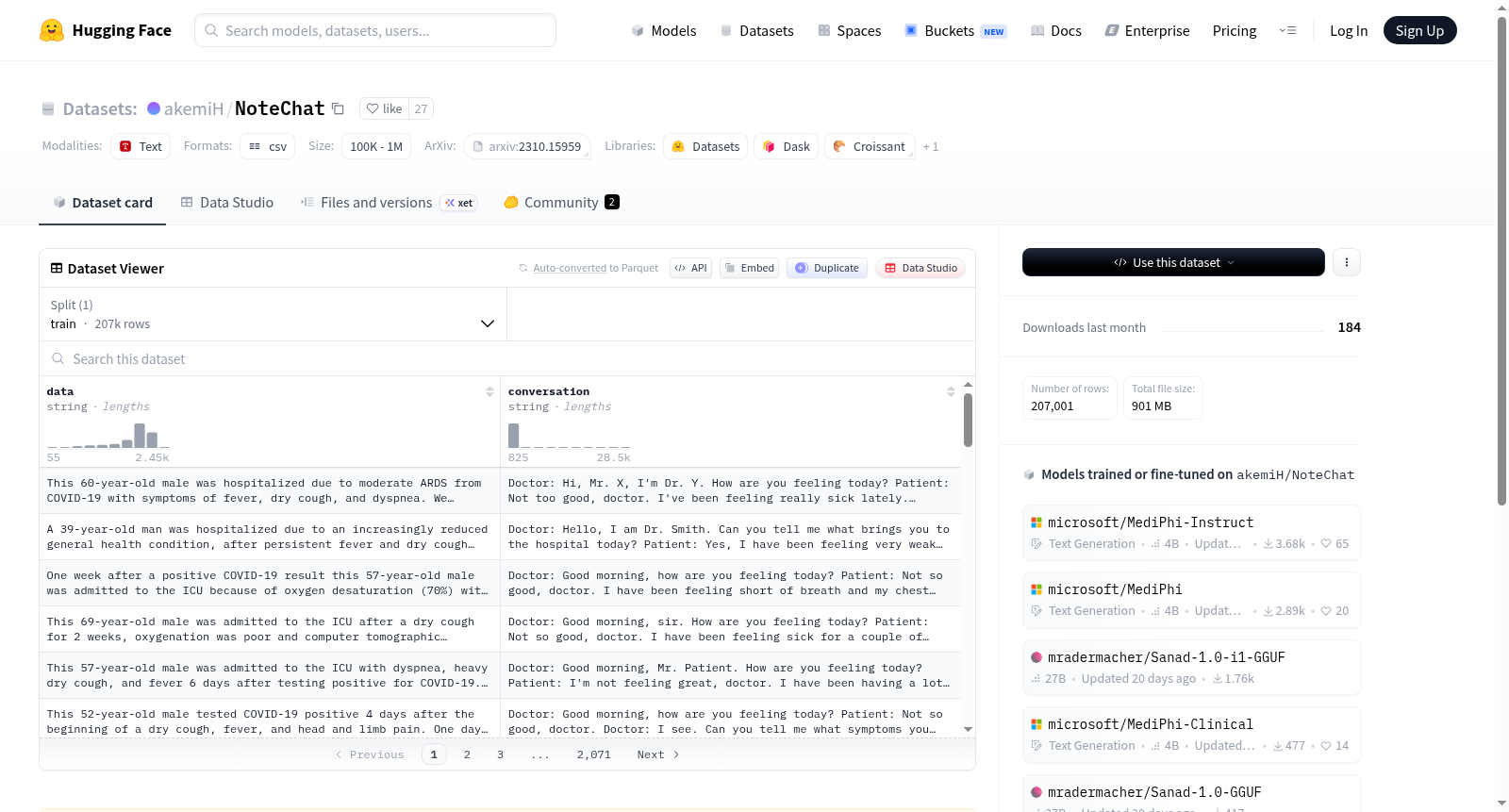
Task: Click the akemiH user avatar
Action: click(154, 108)
